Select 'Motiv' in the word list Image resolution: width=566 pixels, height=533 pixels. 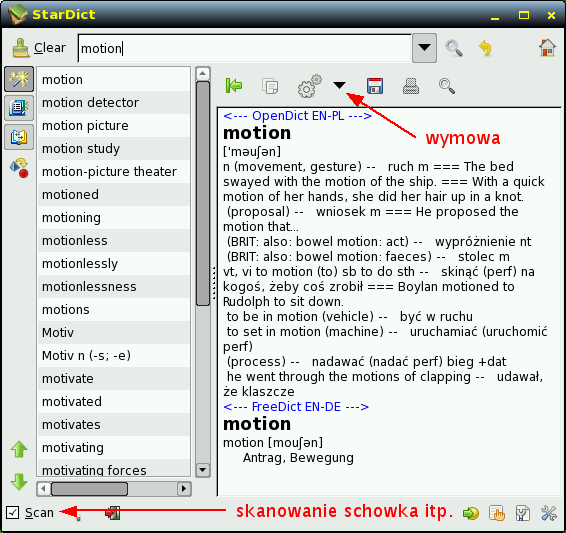coord(114,332)
